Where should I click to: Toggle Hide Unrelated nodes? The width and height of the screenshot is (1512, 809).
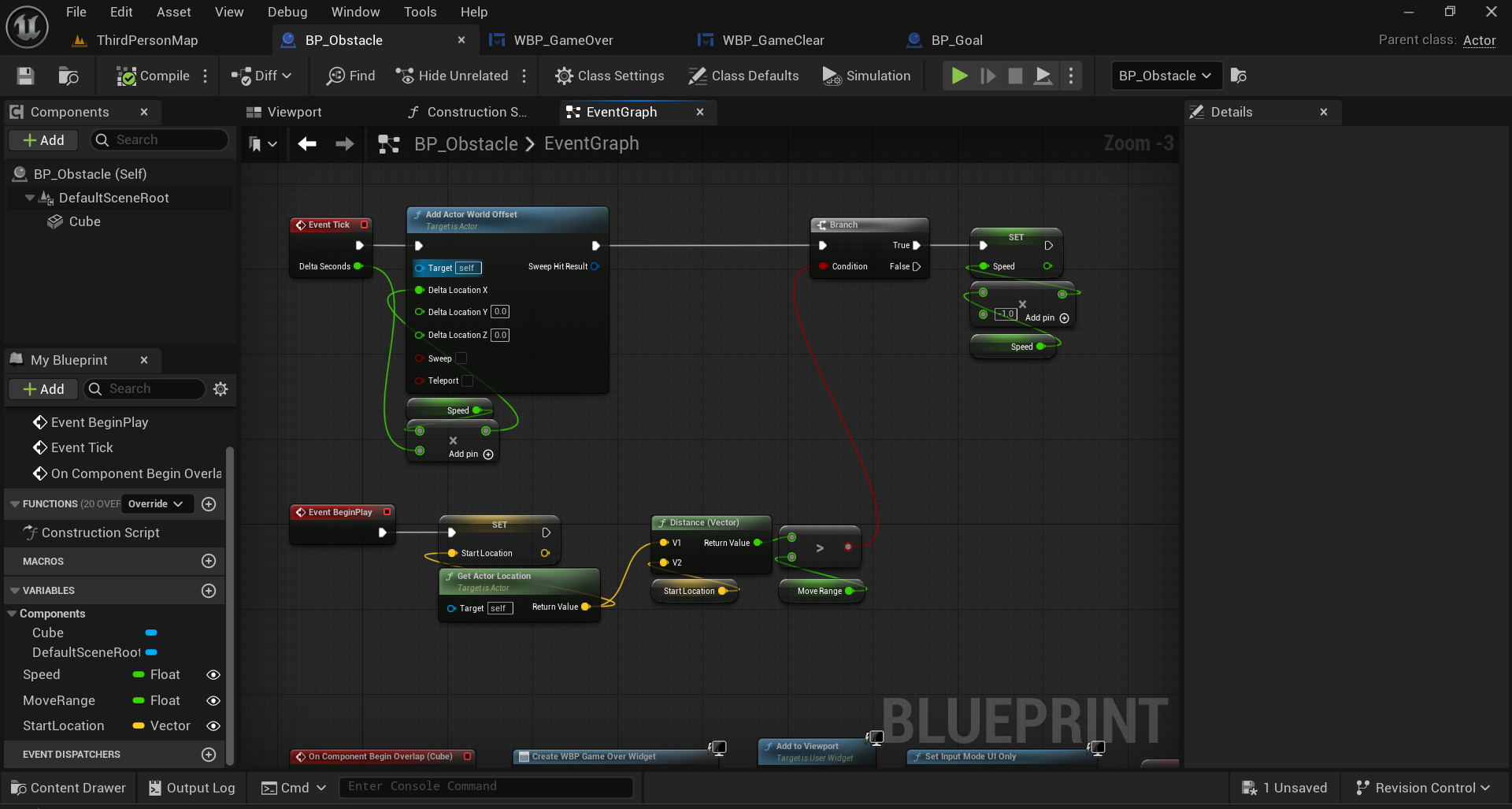(x=452, y=76)
